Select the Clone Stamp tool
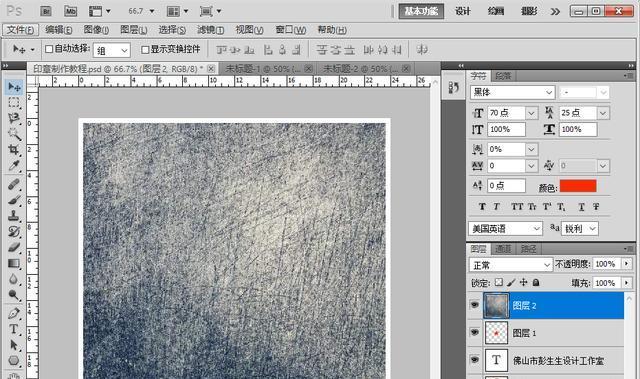This screenshot has width=640, height=379. 13,215
